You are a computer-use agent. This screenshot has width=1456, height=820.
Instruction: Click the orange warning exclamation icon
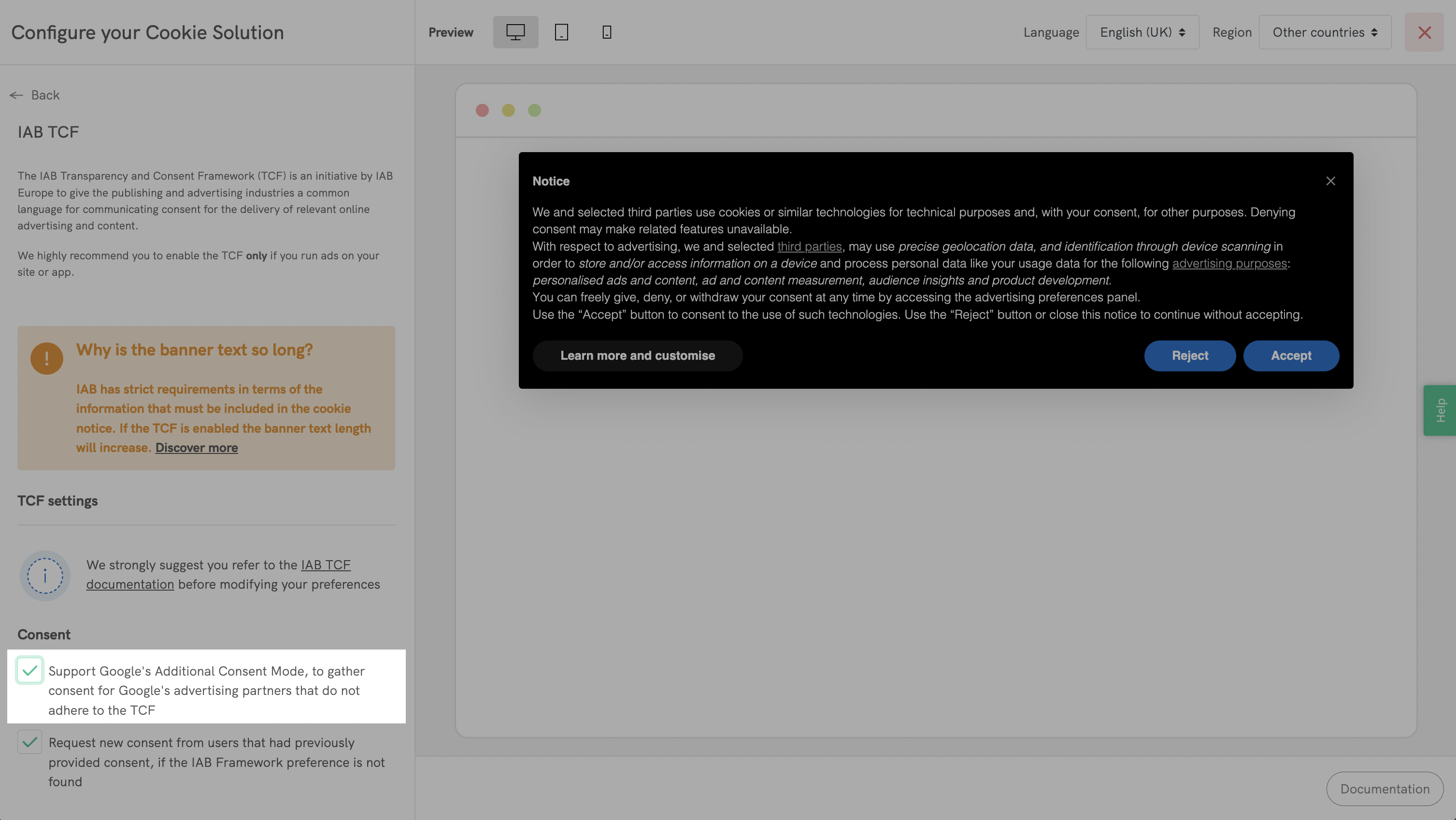[46, 358]
